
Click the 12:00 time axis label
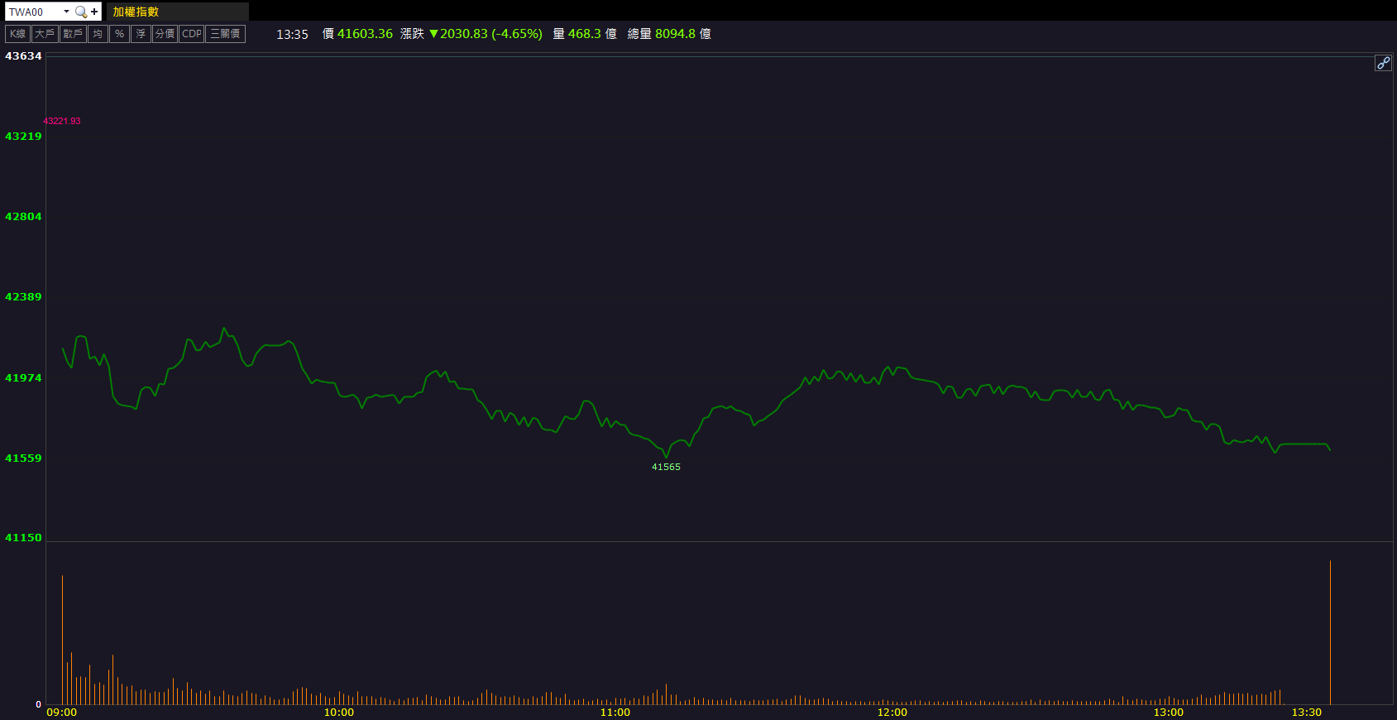892,713
